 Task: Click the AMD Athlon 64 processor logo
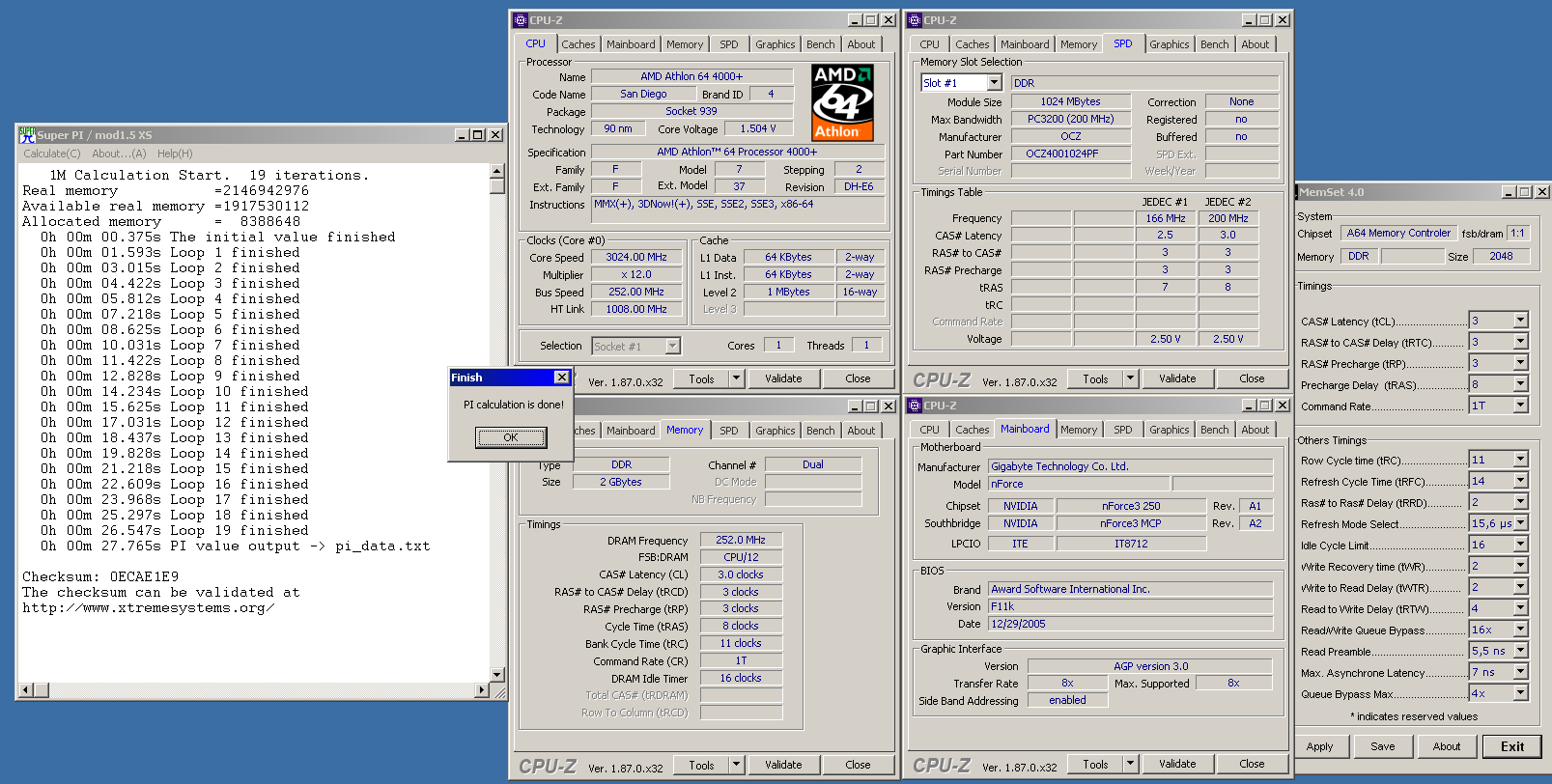842,102
